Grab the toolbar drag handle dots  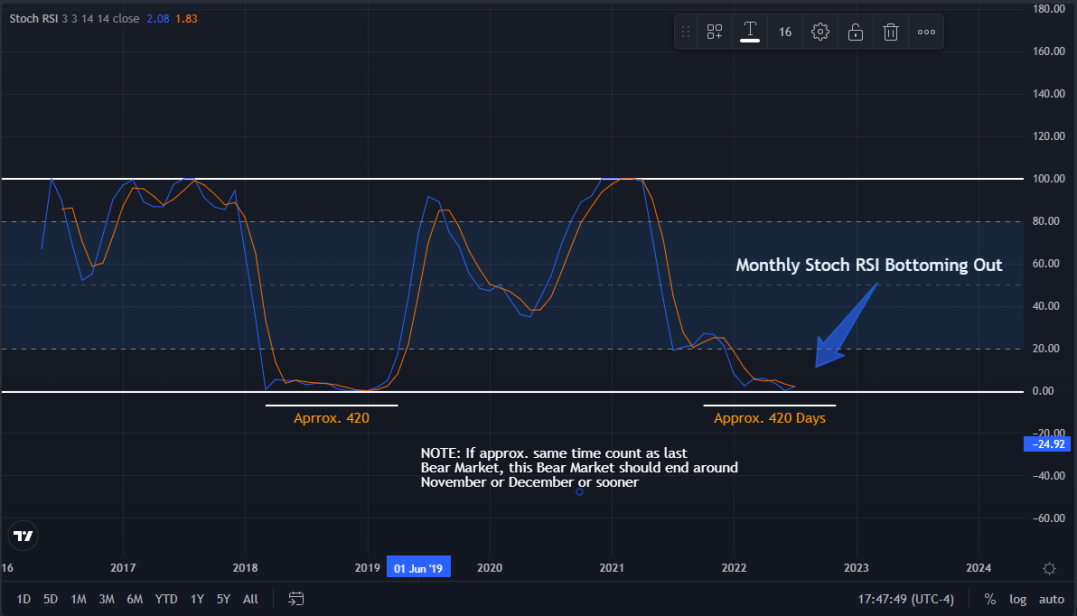click(685, 32)
